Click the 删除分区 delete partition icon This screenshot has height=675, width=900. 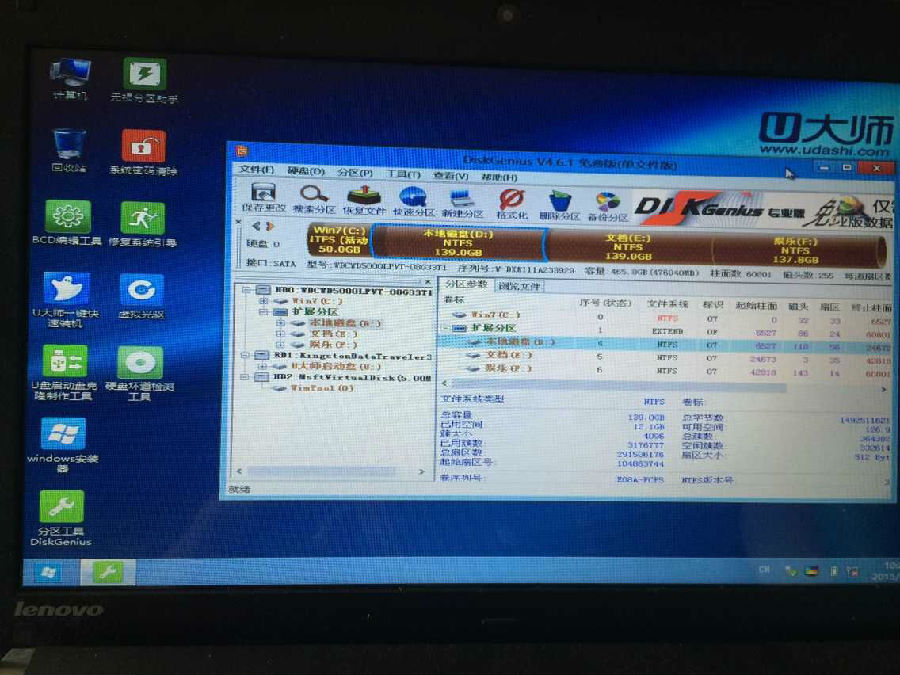560,205
